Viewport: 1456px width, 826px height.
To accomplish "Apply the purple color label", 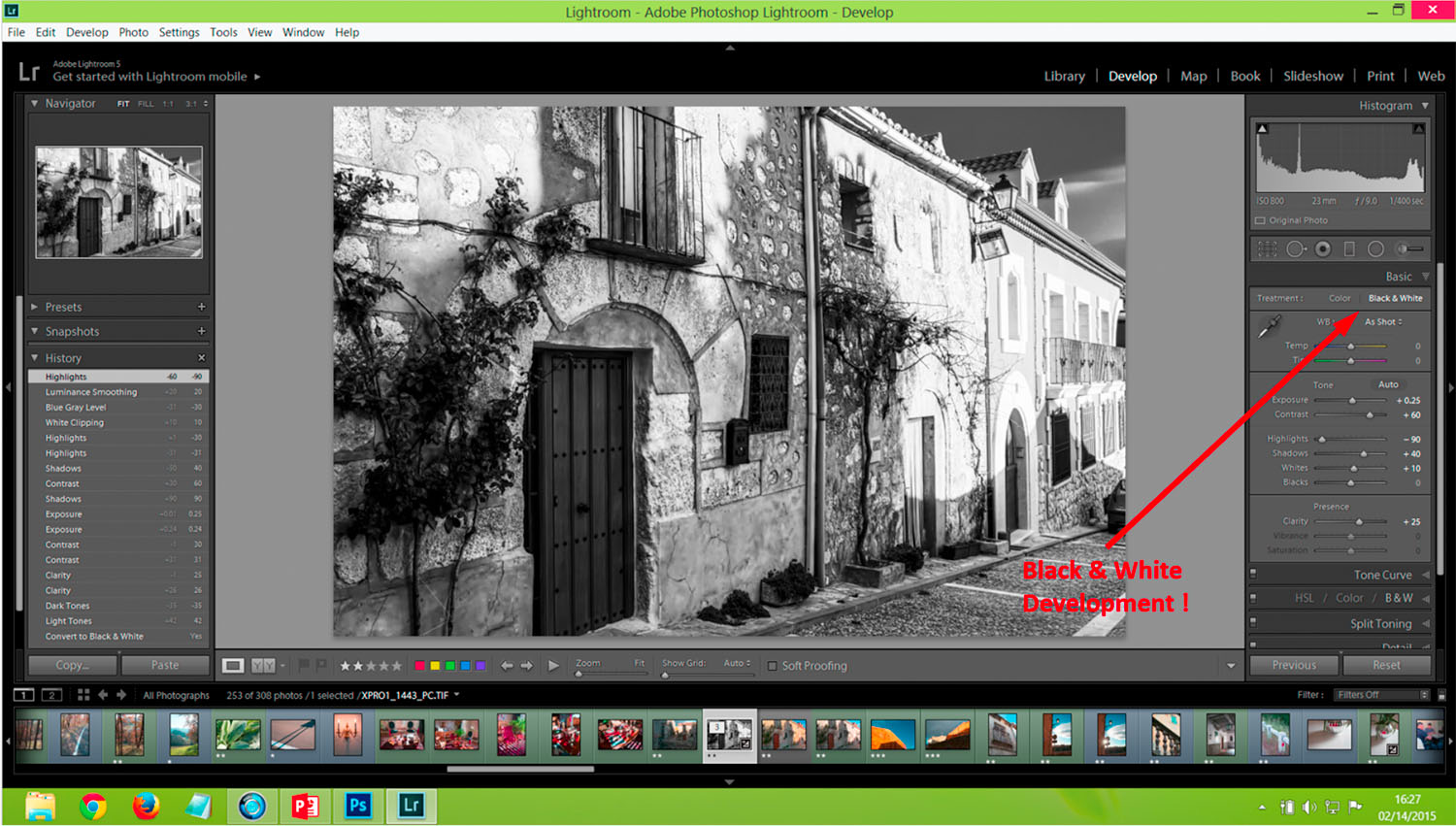I will (480, 666).
